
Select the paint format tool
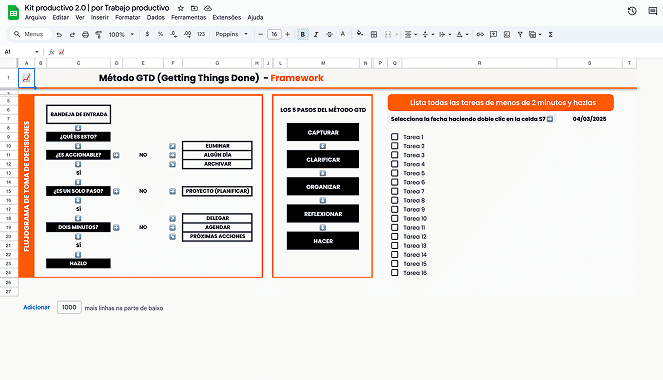click(x=99, y=34)
